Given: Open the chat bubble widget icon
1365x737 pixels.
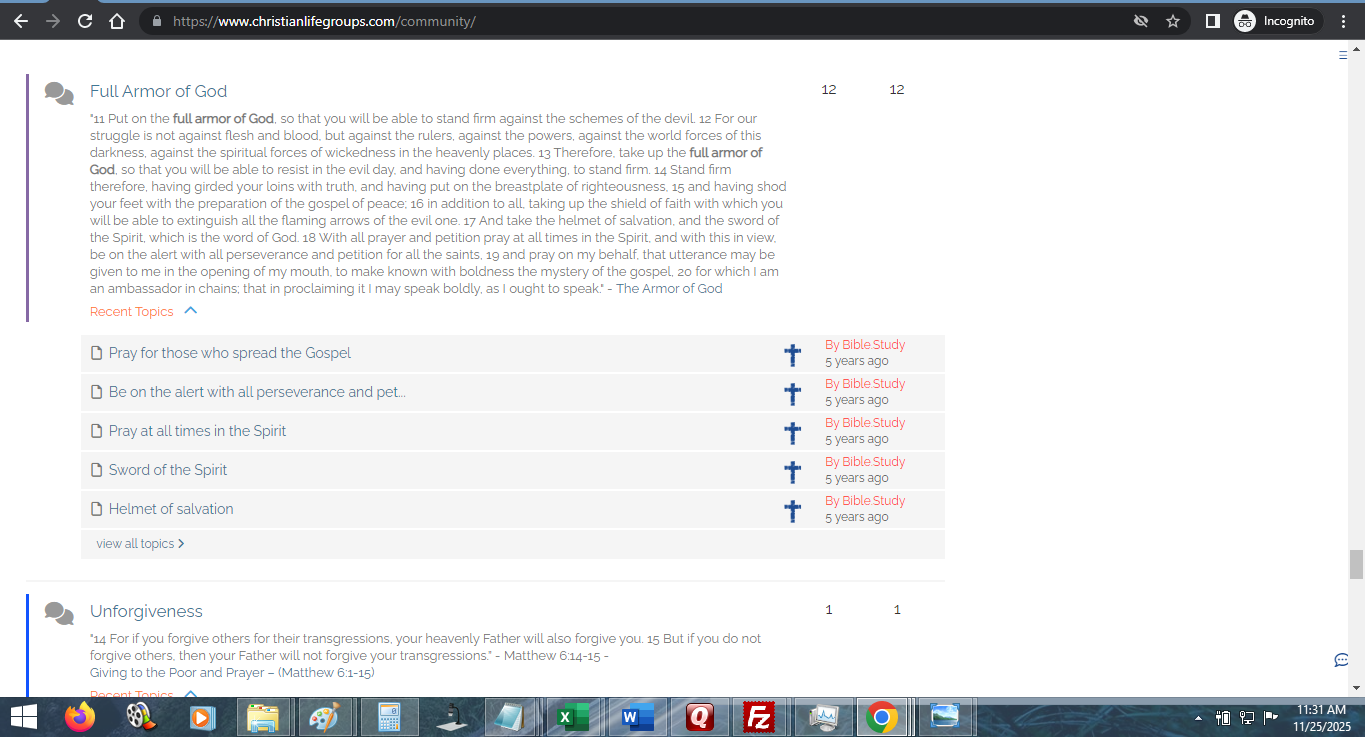Looking at the screenshot, I should point(1342,660).
